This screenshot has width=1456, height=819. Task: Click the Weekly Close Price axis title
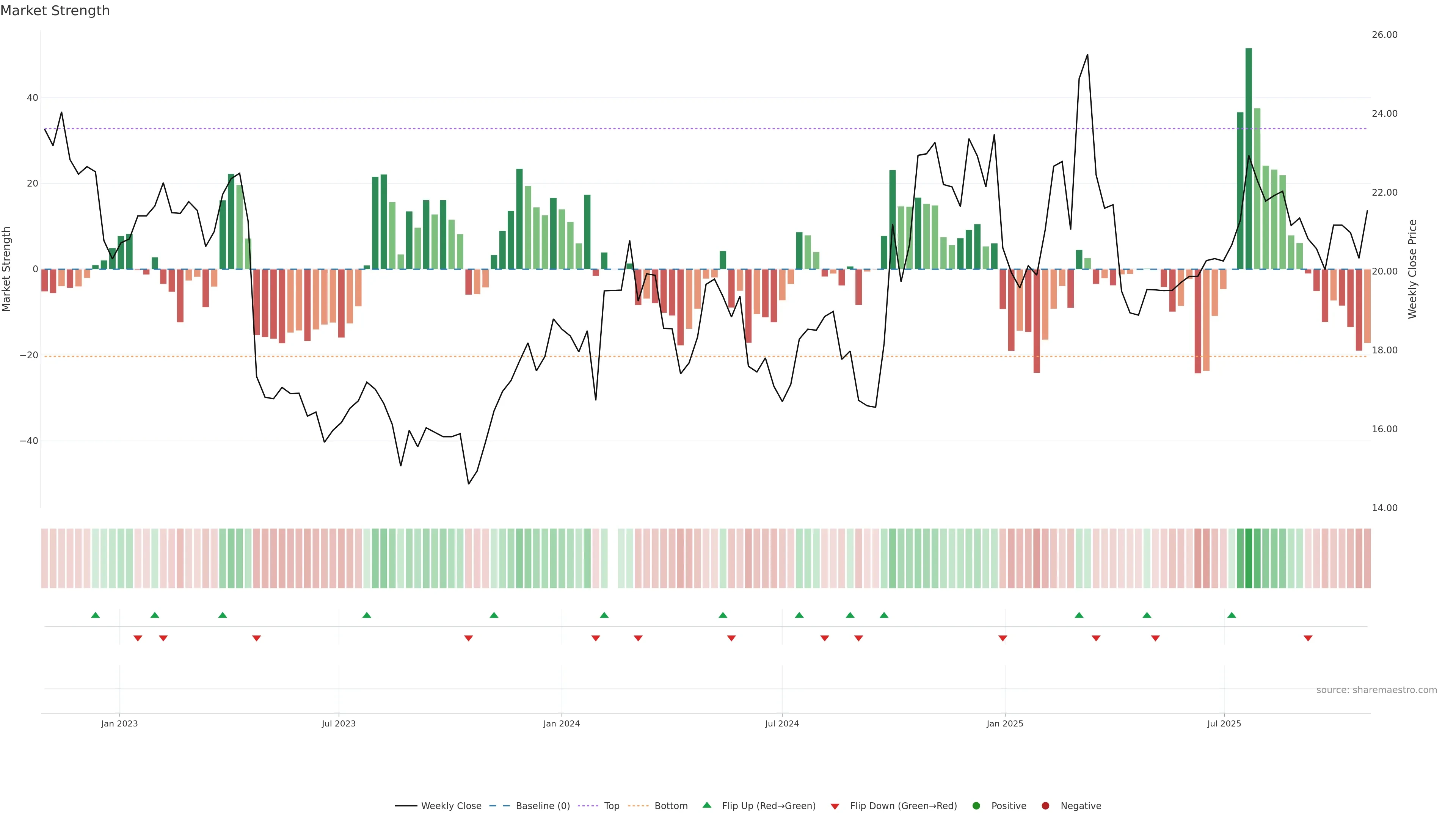[x=1412, y=269]
